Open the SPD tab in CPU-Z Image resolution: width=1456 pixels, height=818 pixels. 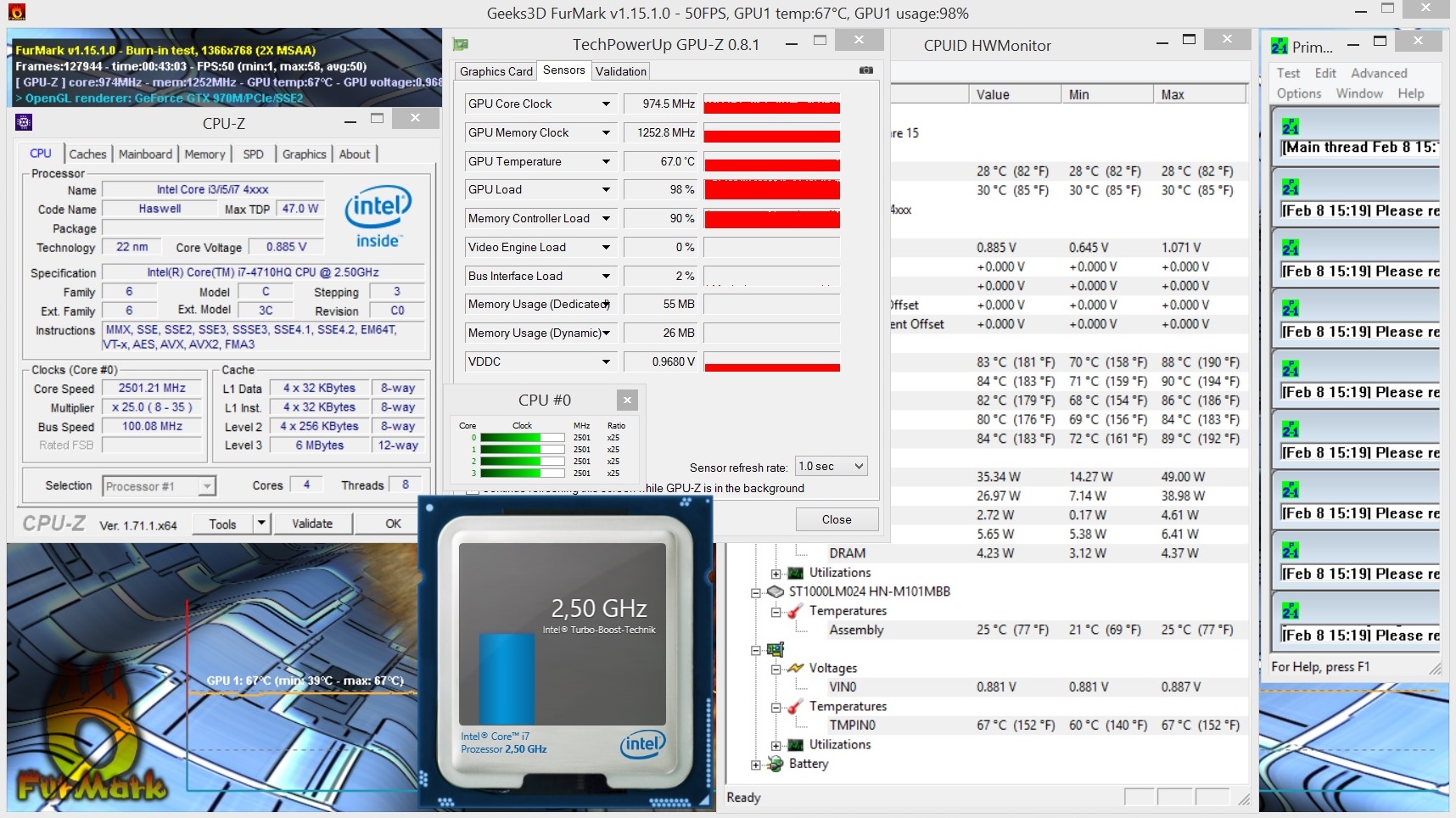point(253,154)
